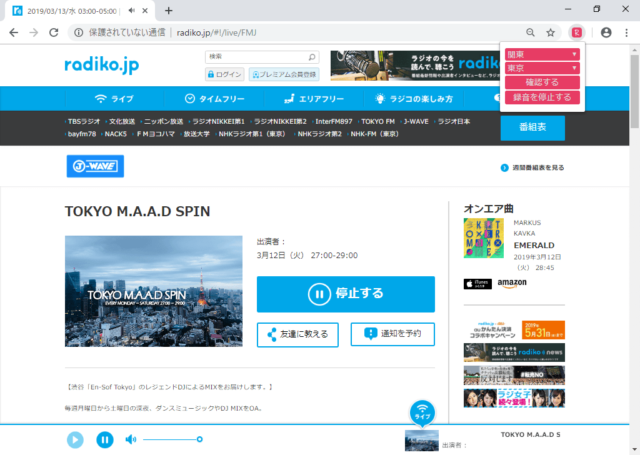This screenshot has width=640, height=455.
Task: Click the ログイン button
Action: (x=224, y=74)
